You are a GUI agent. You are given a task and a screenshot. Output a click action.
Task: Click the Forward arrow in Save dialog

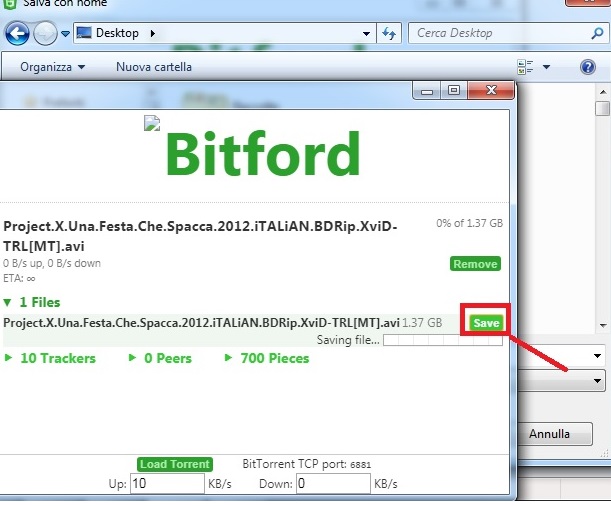point(45,33)
